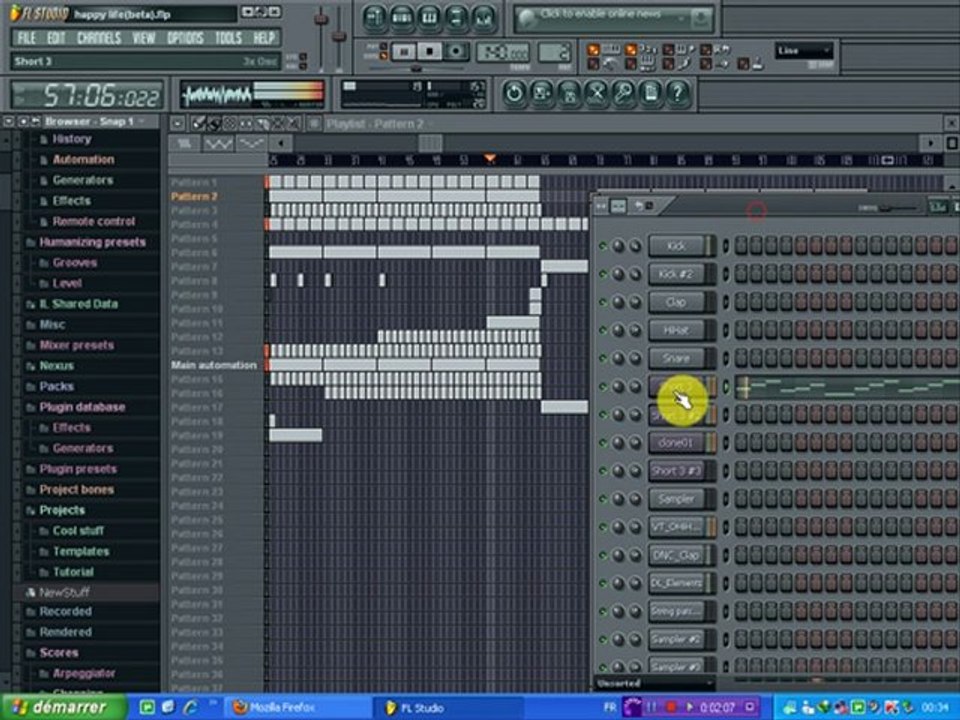Click the graph editor icon in channel window
This screenshot has width=960, height=720.
point(618,206)
